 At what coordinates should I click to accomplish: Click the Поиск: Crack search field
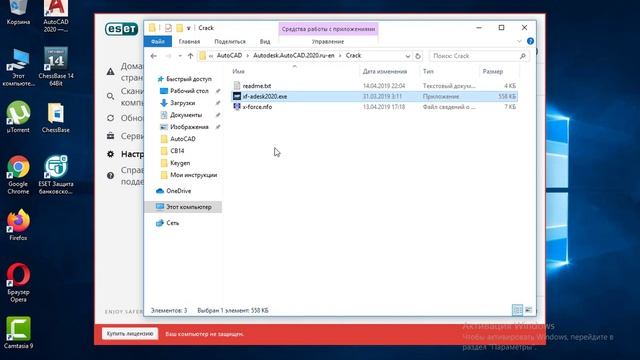tap(479, 56)
